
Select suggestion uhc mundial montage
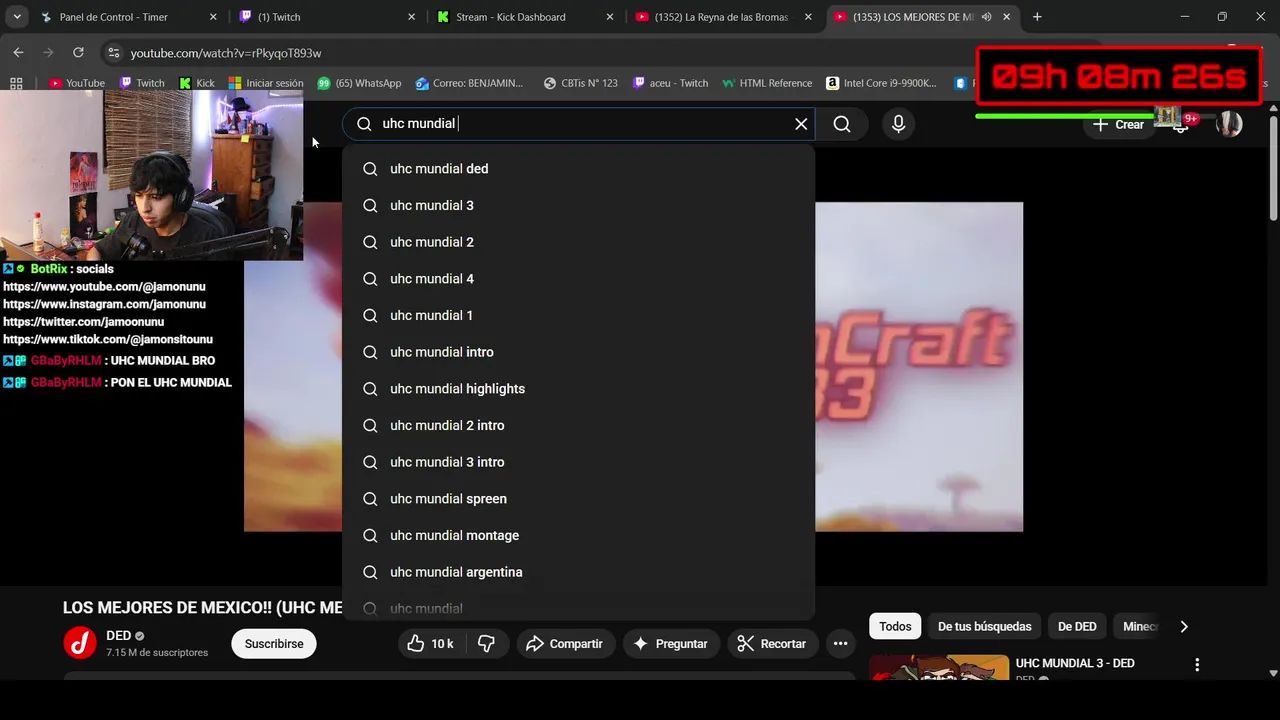click(578, 536)
